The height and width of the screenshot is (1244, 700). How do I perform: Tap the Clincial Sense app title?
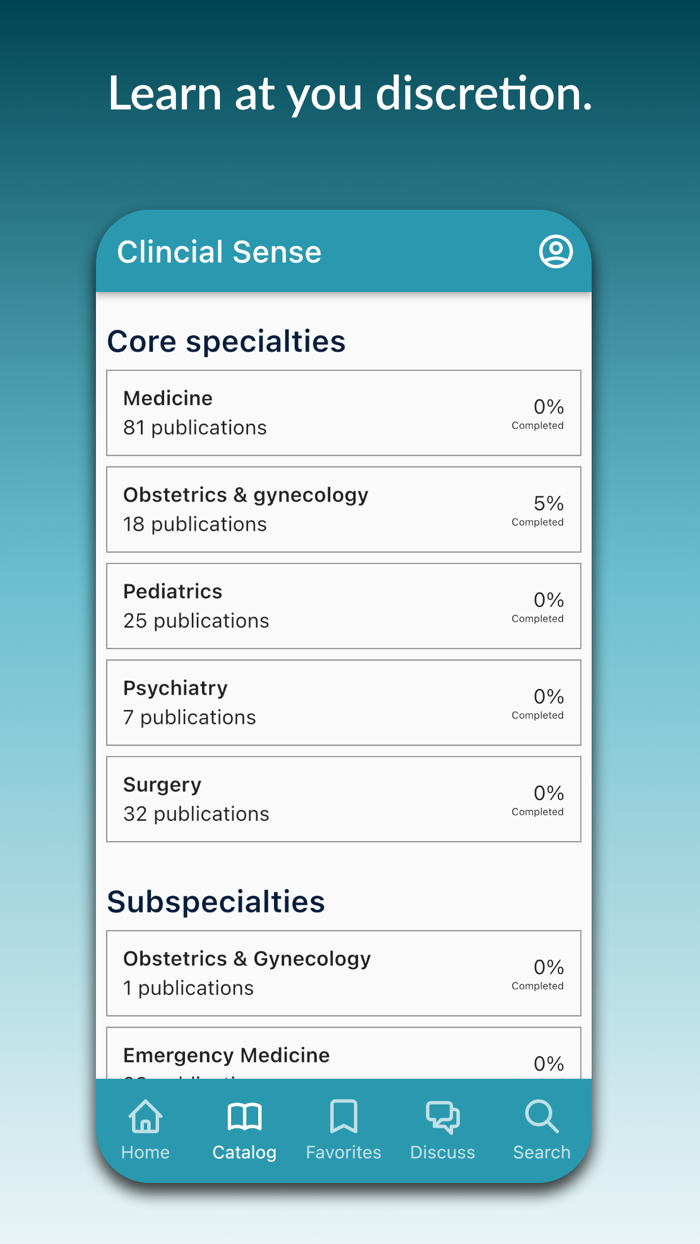[x=219, y=252]
